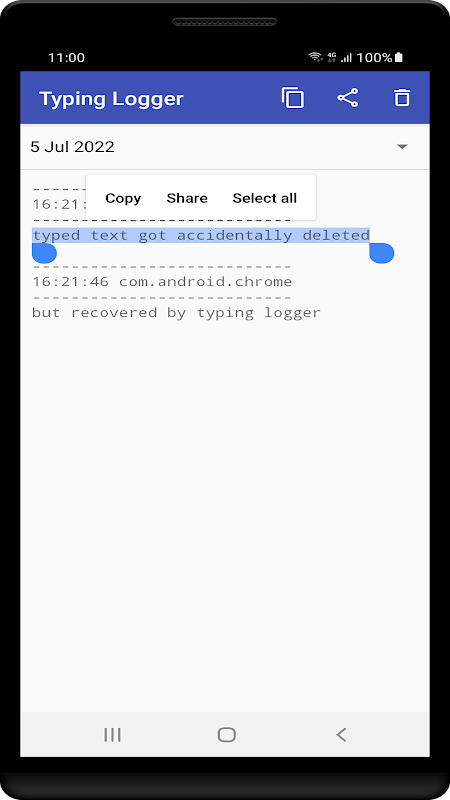Choose Copy in the selection popup
The width and height of the screenshot is (450, 800).
pyautogui.click(x=123, y=198)
